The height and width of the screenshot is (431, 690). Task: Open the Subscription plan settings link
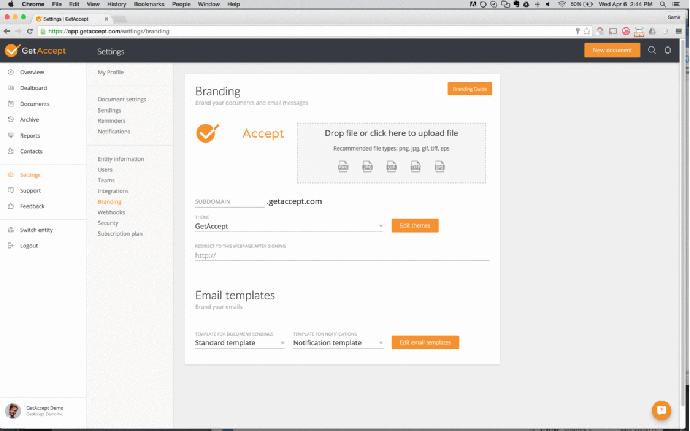coord(120,234)
